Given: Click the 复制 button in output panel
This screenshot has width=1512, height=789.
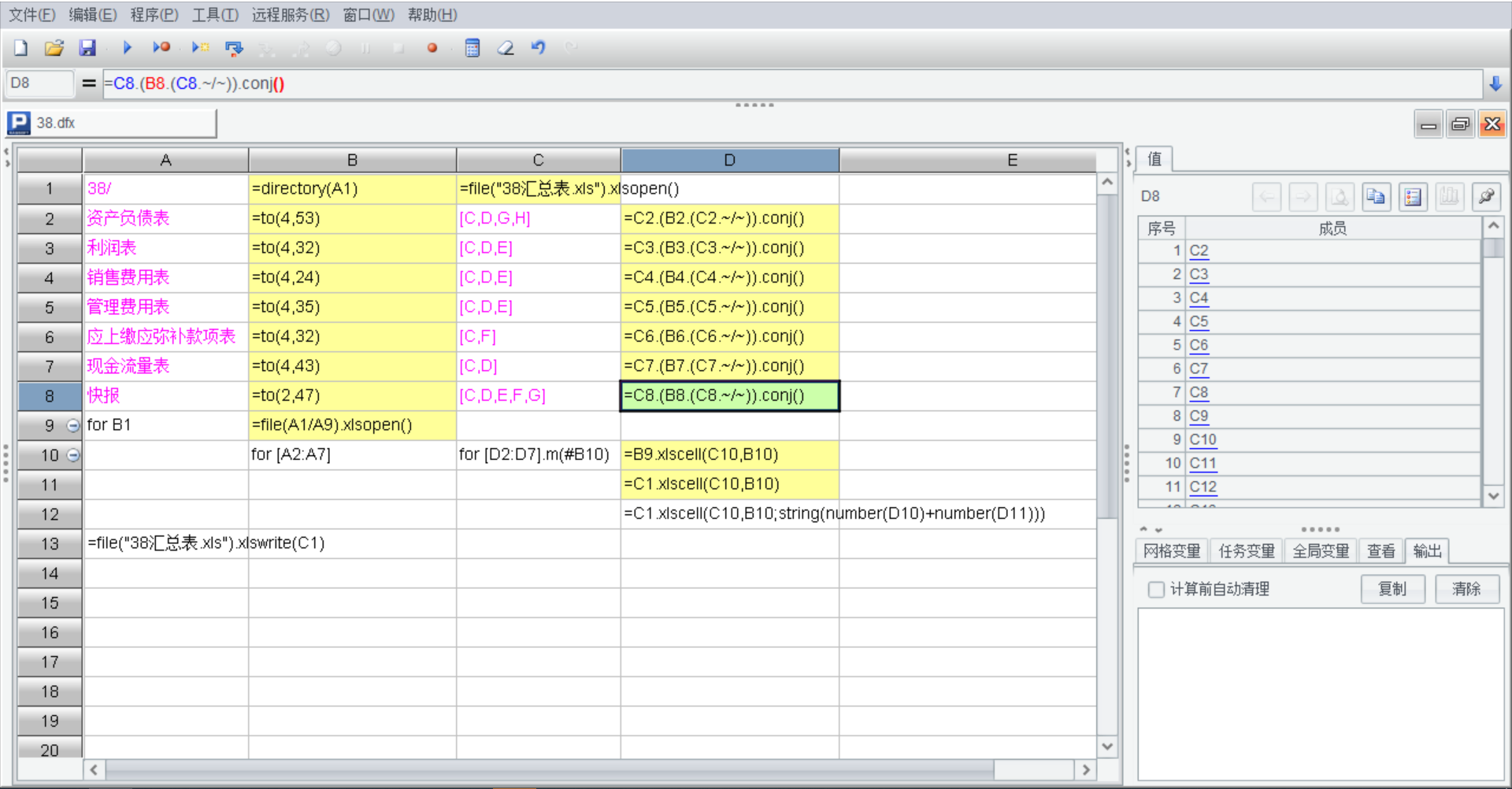Looking at the screenshot, I should [x=1392, y=589].
